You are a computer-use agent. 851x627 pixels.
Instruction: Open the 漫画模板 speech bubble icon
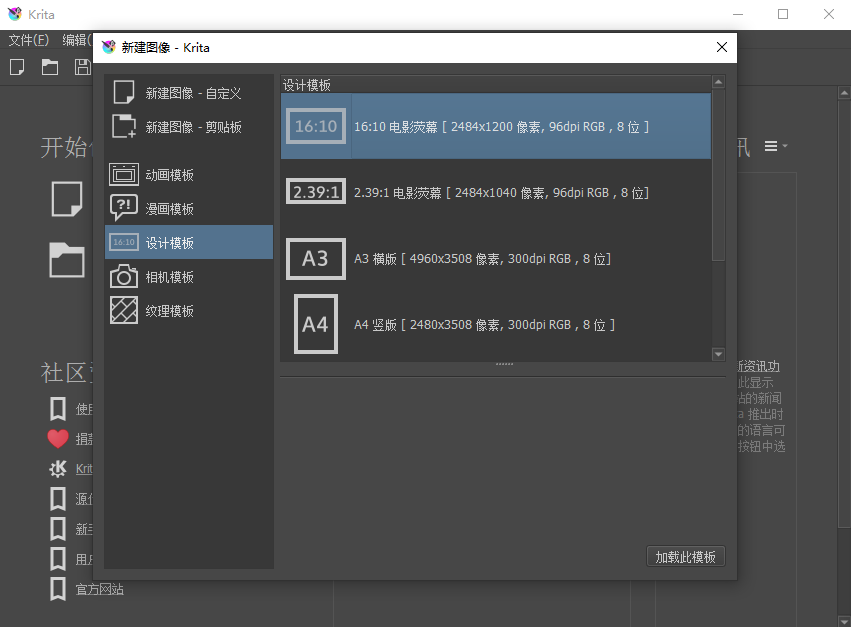124,208
